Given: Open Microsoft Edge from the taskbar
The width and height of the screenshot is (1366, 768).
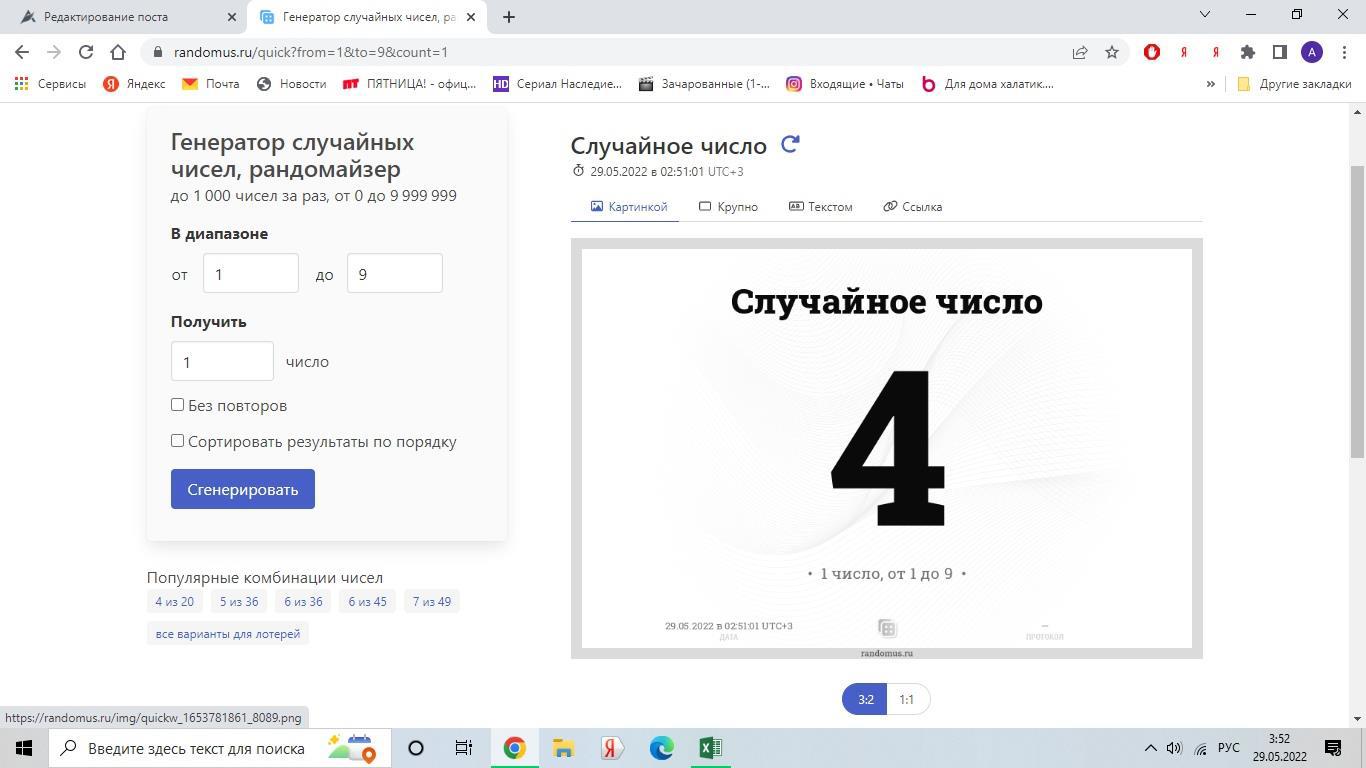Looking at the screenshot, I should click(661, 748).
